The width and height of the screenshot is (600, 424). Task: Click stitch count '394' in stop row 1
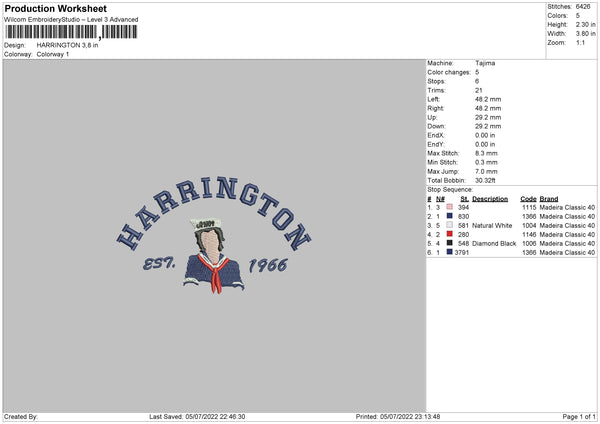(463, 207)
